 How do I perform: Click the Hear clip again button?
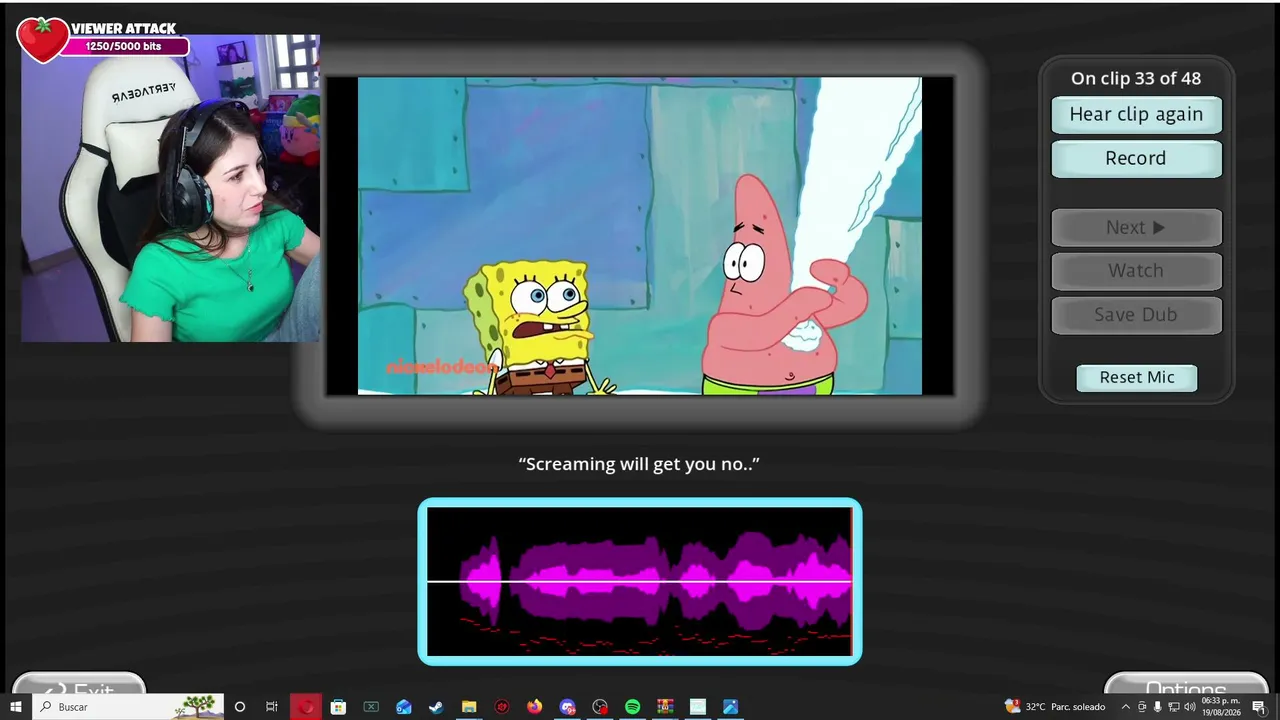pyautogui.click(x=1136, y=114)
